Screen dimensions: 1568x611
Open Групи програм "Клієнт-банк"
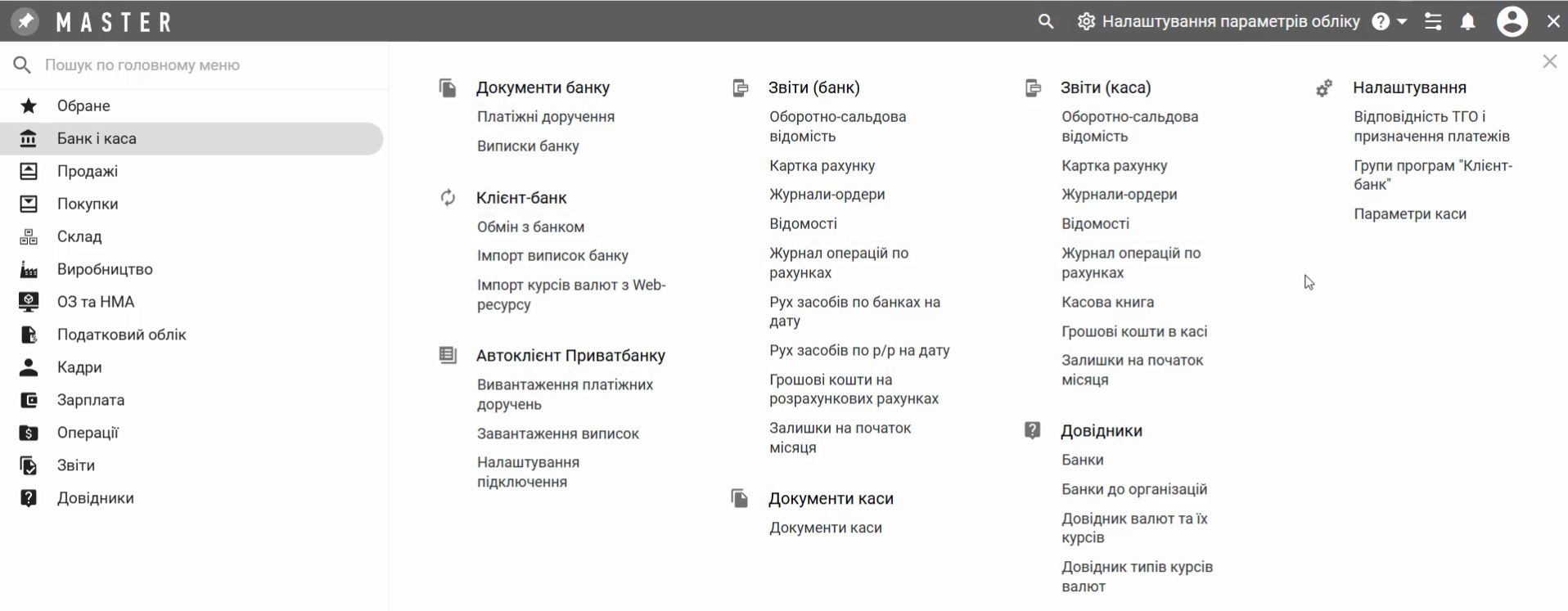coord(1433,175)
